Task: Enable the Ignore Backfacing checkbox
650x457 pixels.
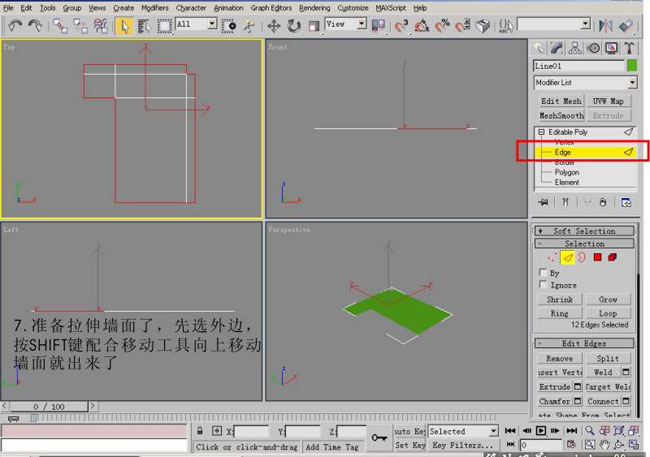Action: (543, 284)
